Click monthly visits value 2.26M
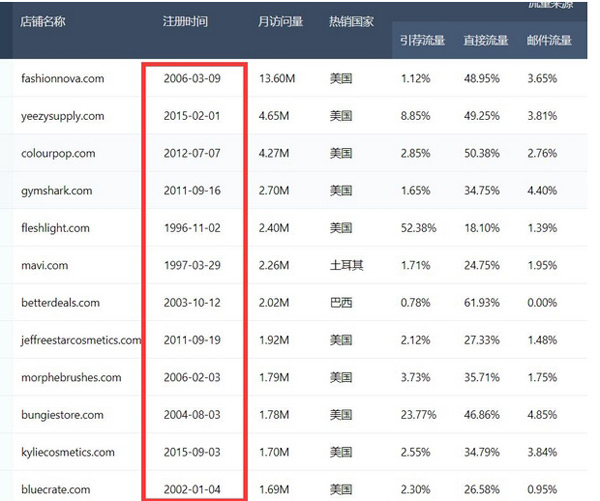The width and height of the screenshot is (600, 501). (274, 266)
